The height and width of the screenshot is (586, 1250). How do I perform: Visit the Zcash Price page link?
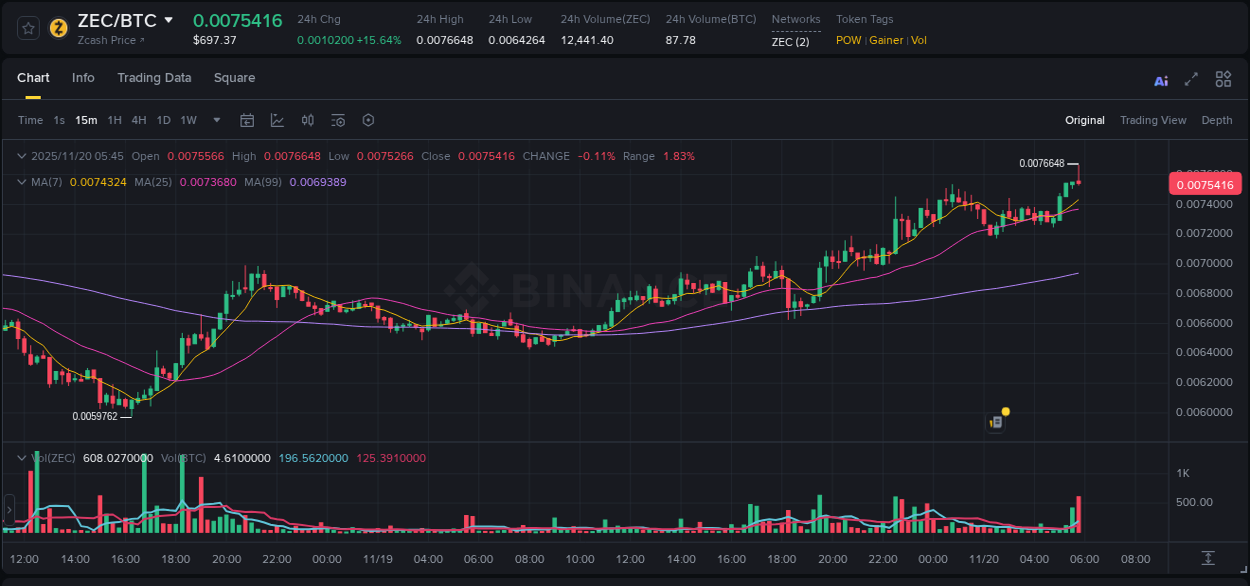pos(109,40)
